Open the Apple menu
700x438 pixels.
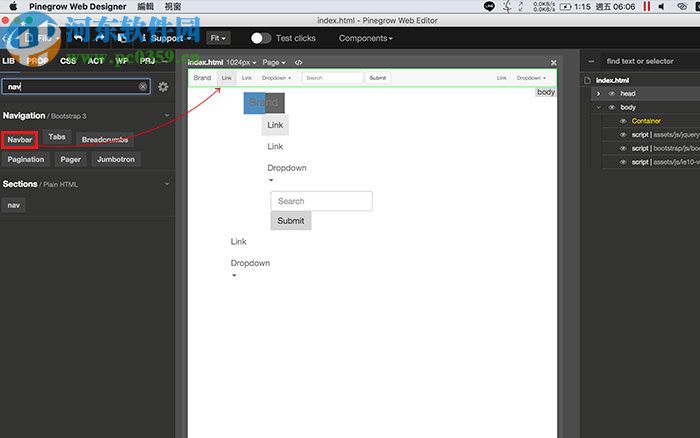(x=13, y=6)
